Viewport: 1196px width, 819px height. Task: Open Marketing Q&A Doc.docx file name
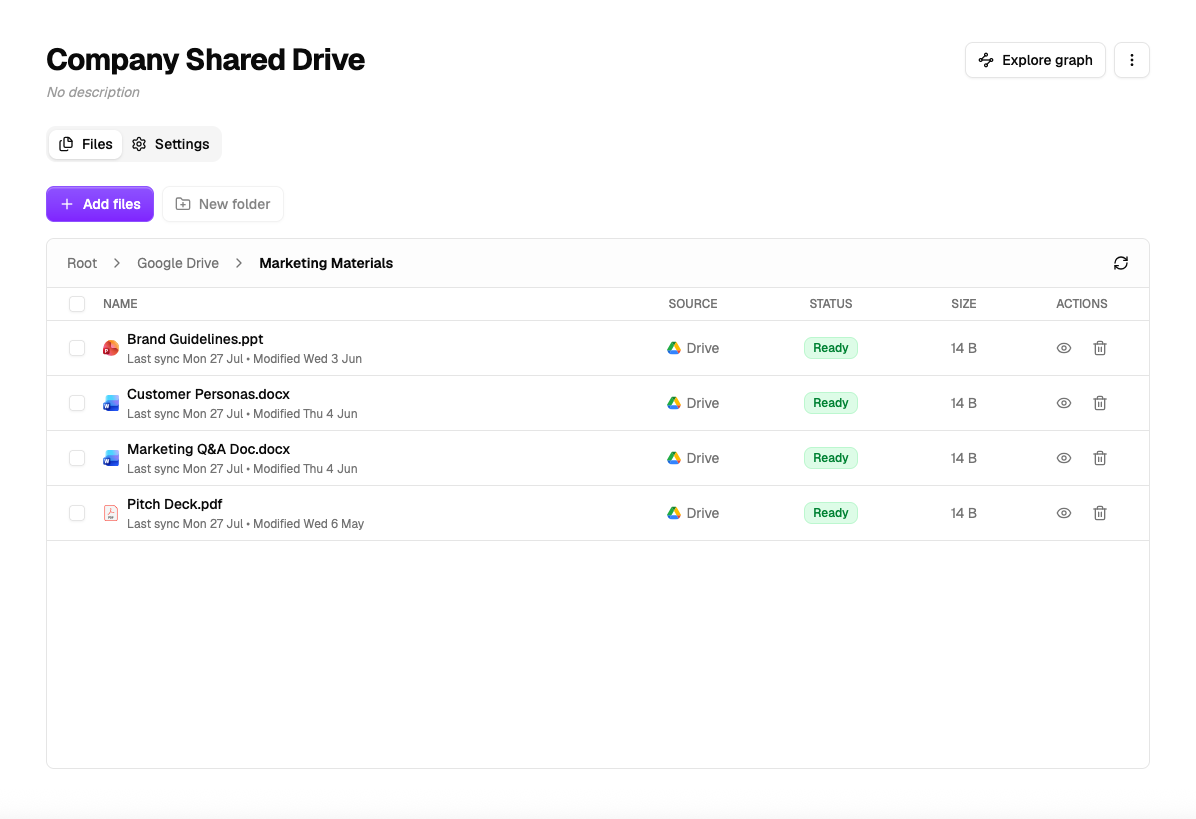tap(208, 449)
